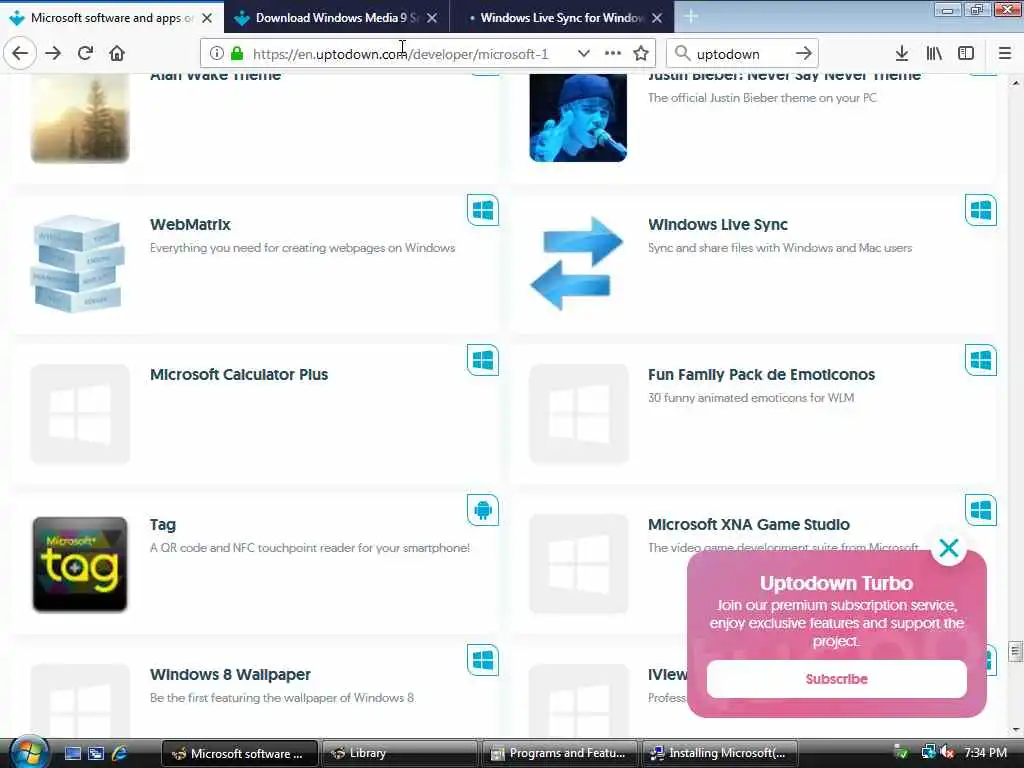Screen dimensions: 1024x768
Task: Open Microsoft Calculator Plus link
Action: point(239,375)
